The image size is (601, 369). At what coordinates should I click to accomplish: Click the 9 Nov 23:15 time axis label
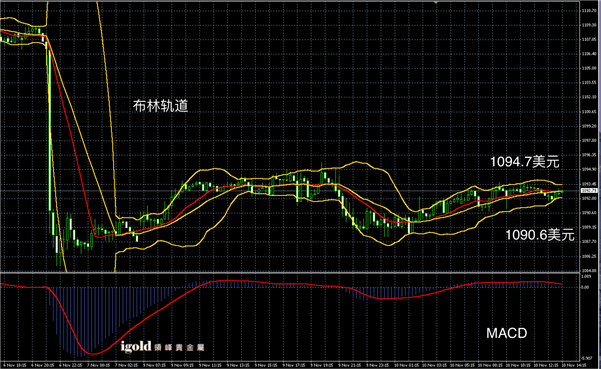[378, 365]
